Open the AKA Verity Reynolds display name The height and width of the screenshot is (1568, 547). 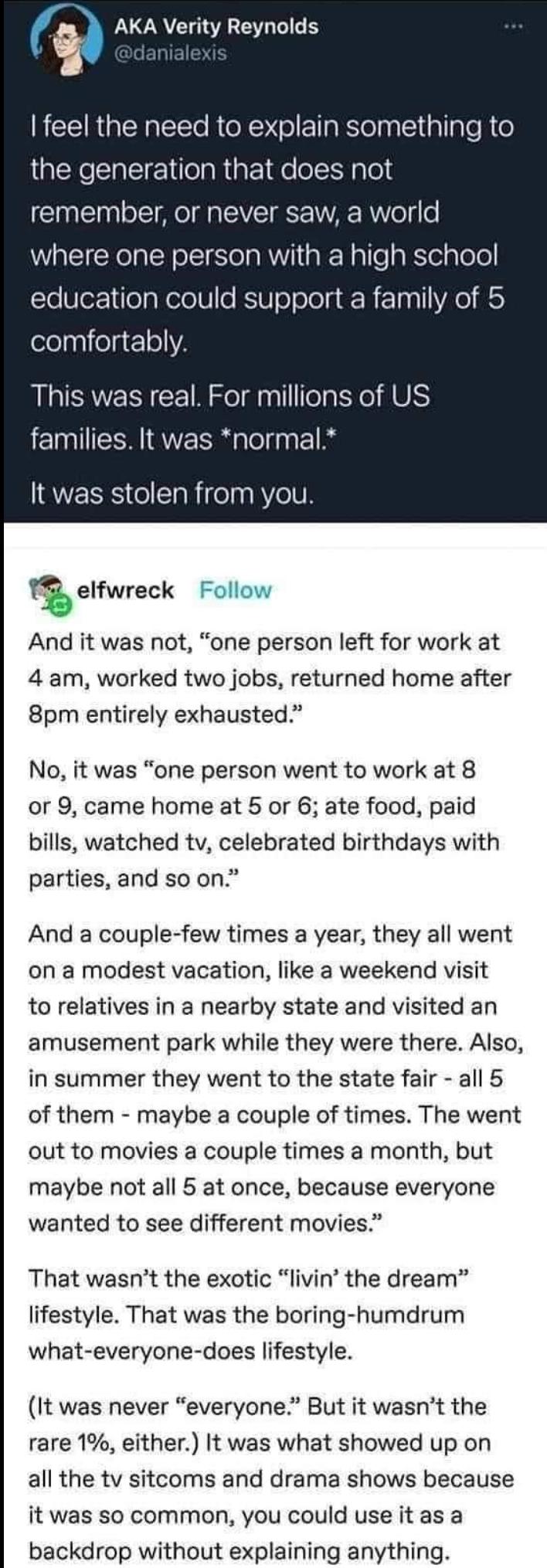click(x=216, y=27)
